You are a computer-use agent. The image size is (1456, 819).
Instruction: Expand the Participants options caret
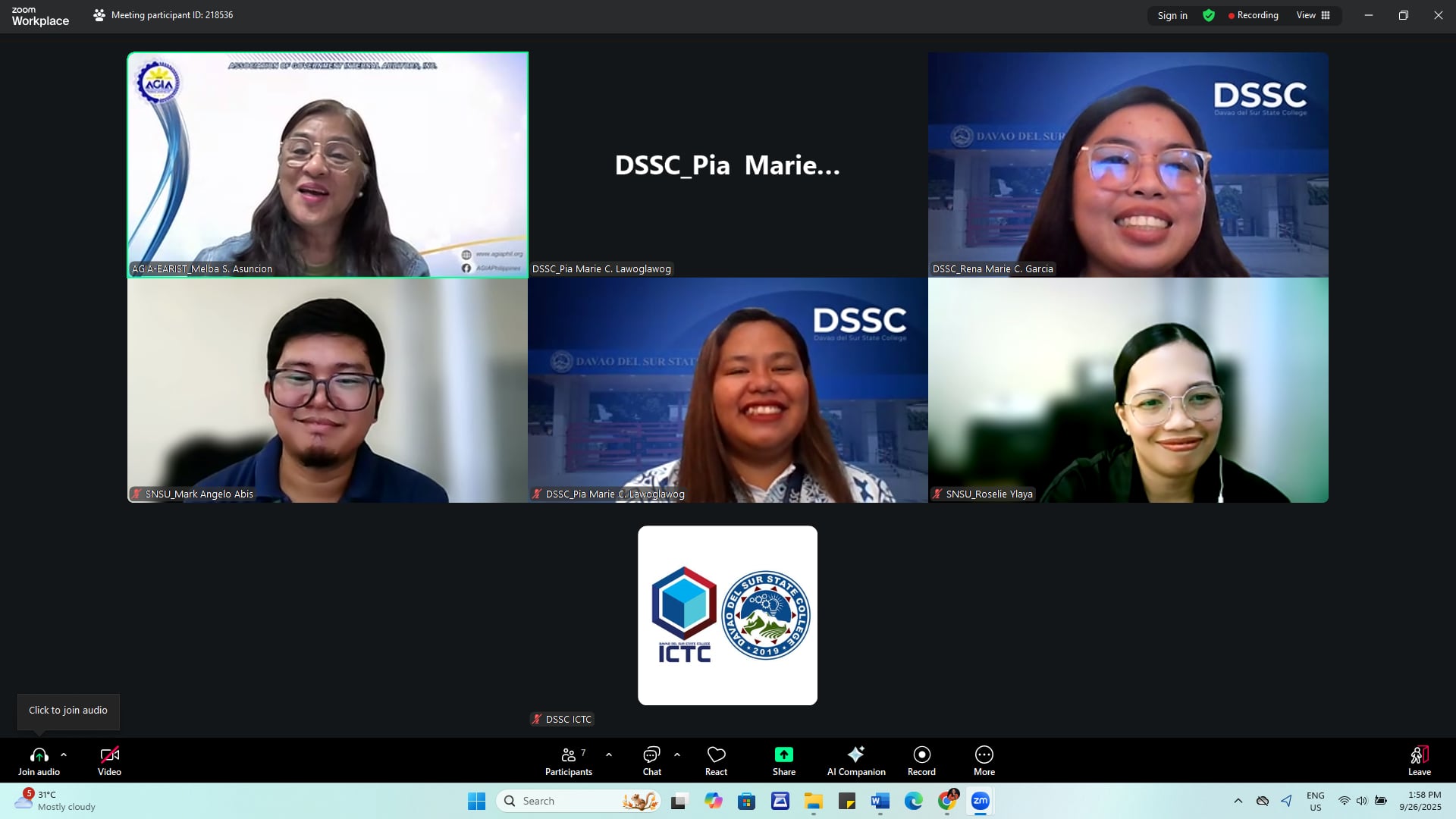(x=609, y=755)
